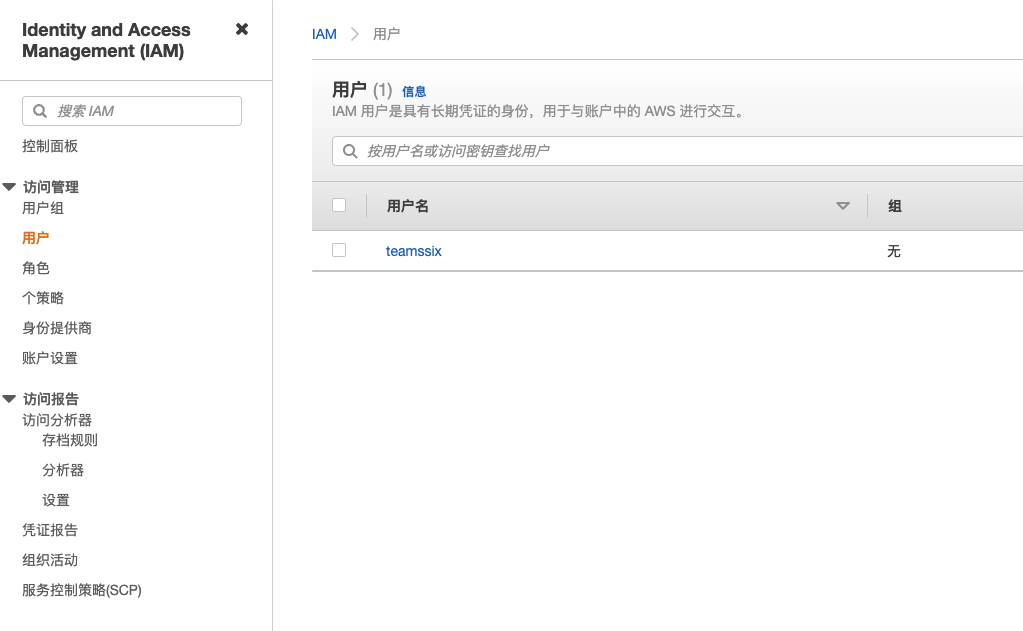Screen dimensions: 1023x631
Task: Sort by 用户名 column arrow
Action: click(x=842, y=206)
